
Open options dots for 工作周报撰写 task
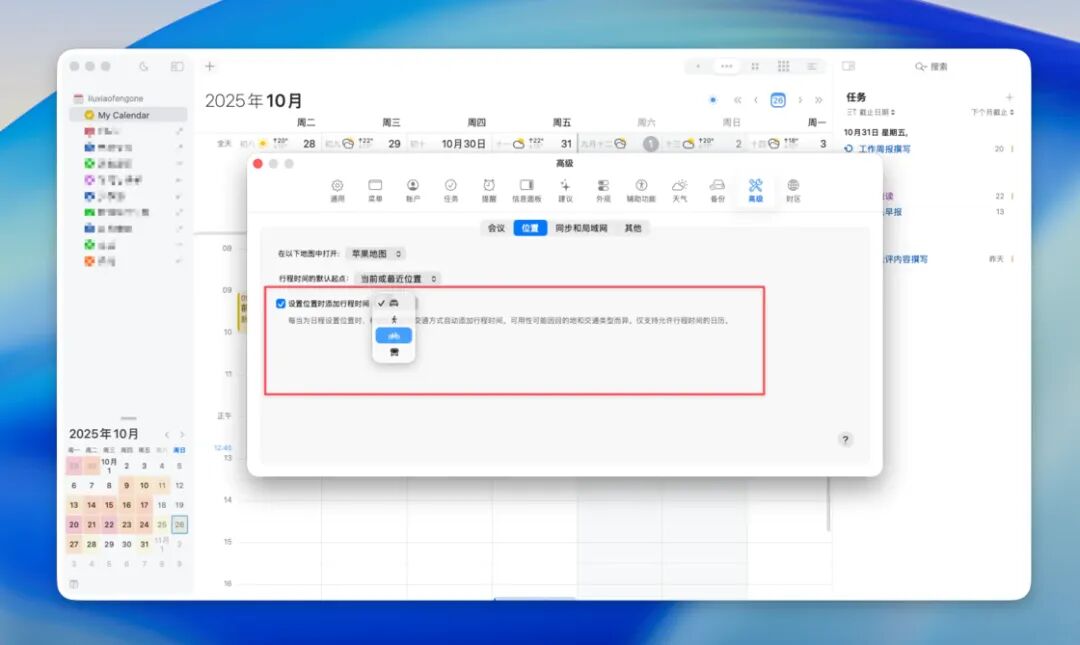1012,149
